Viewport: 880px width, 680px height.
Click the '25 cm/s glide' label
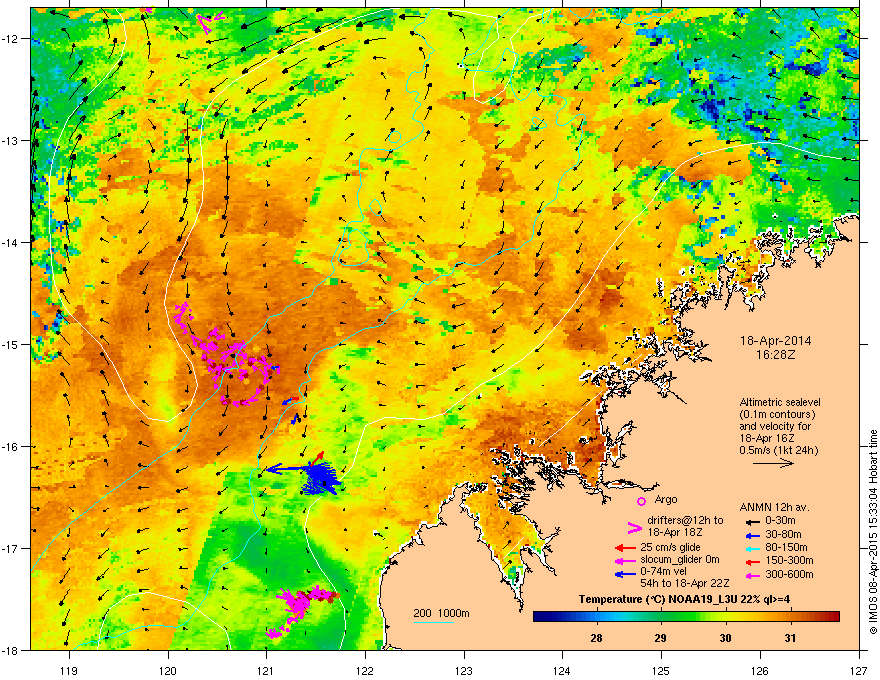[x=670, y=547]
